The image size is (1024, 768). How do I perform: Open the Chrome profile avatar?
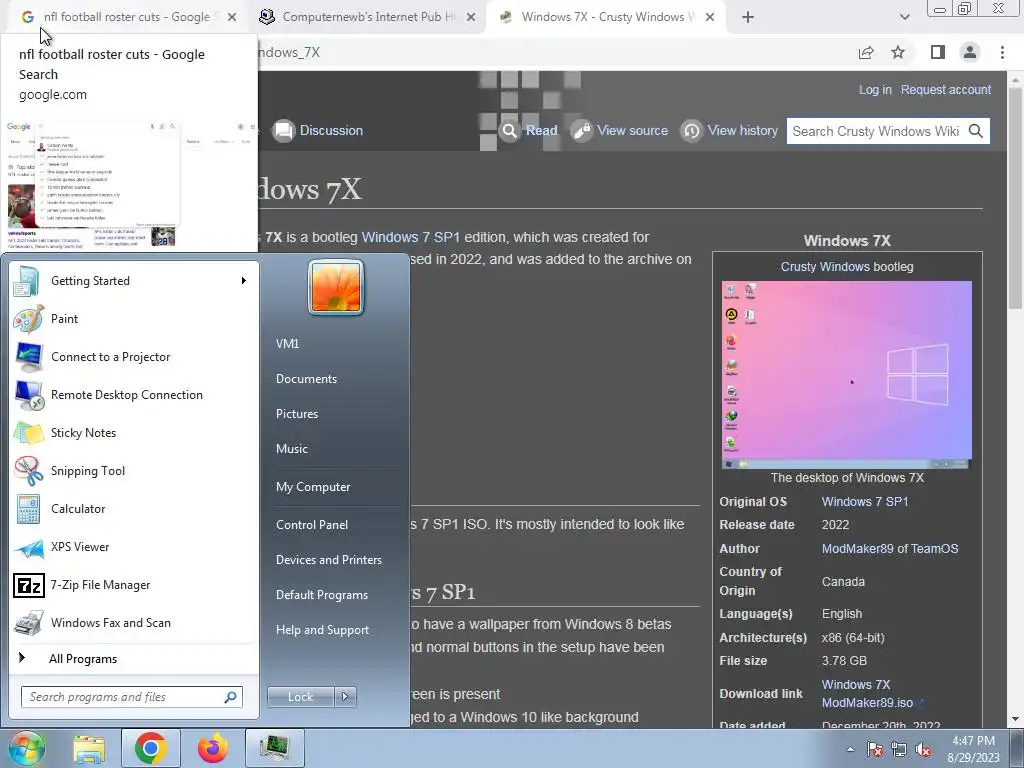tap(970, 52)
